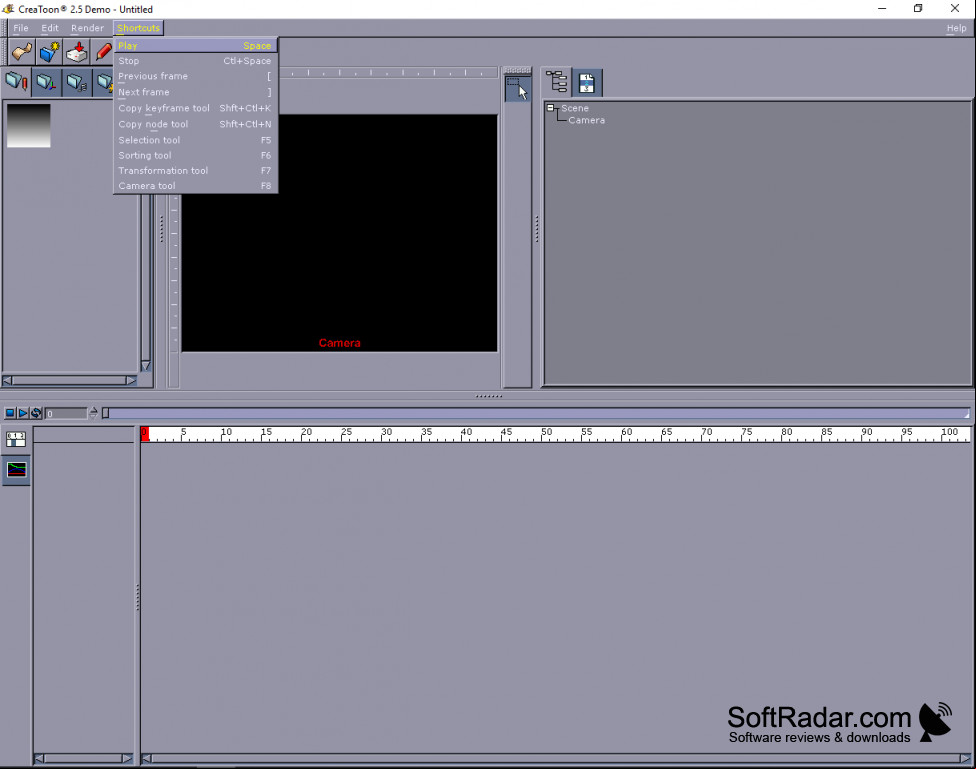Click the play button in timeline controls
The height and width of the screenshot is (769, 976).
22,413
